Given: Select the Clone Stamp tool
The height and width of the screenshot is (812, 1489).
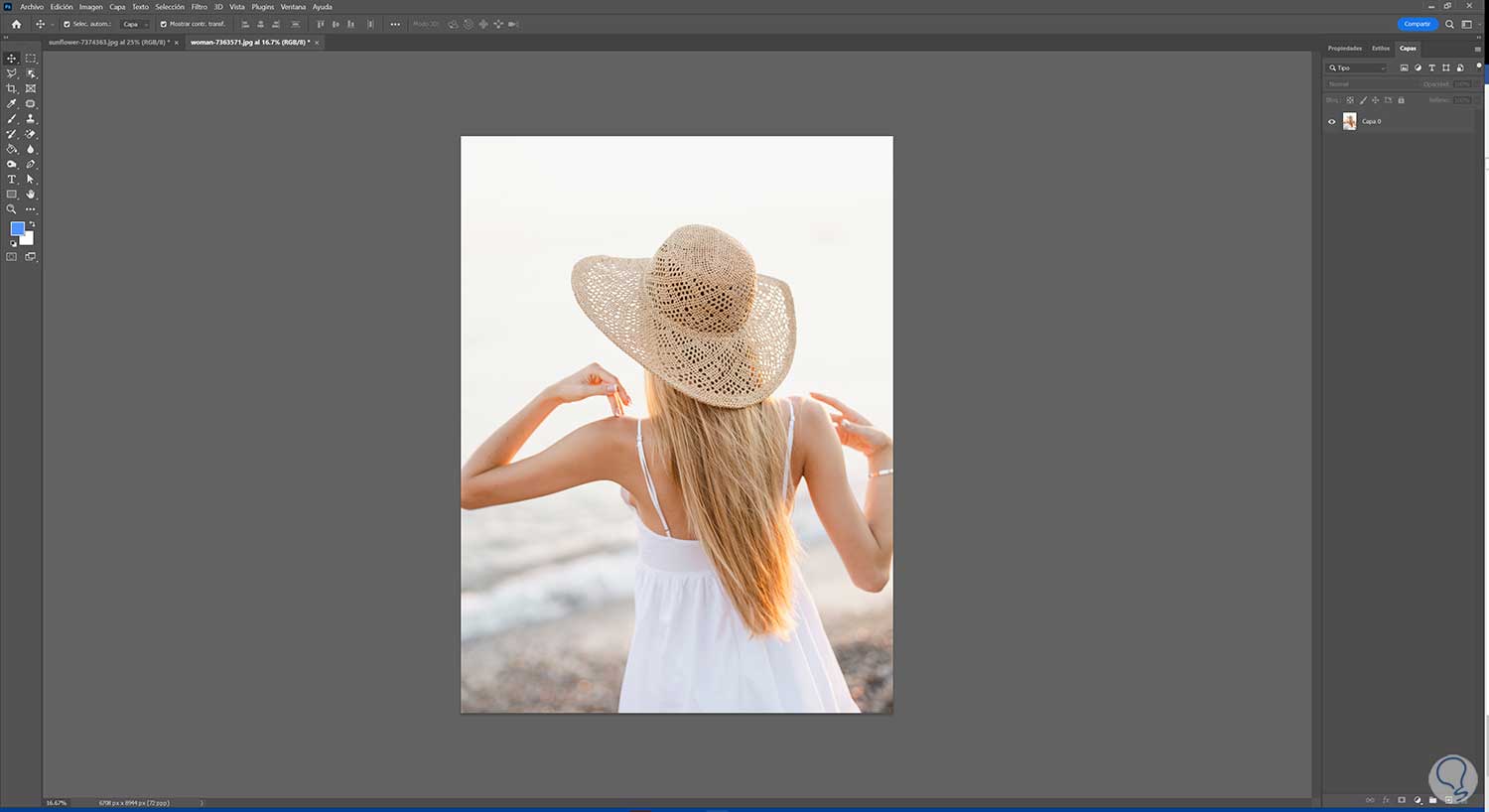Looking at the screenshot, I should click(31, 119).
